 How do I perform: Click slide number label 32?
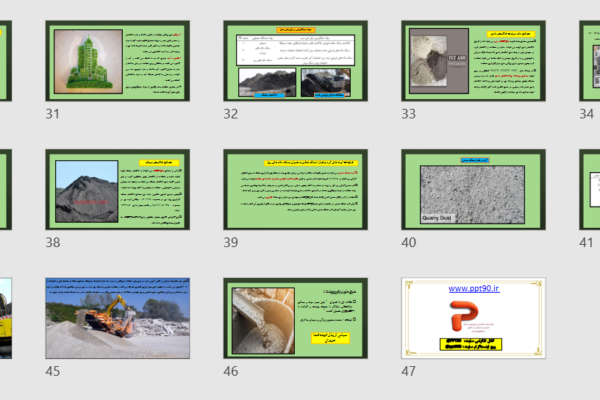click(231, 114)
